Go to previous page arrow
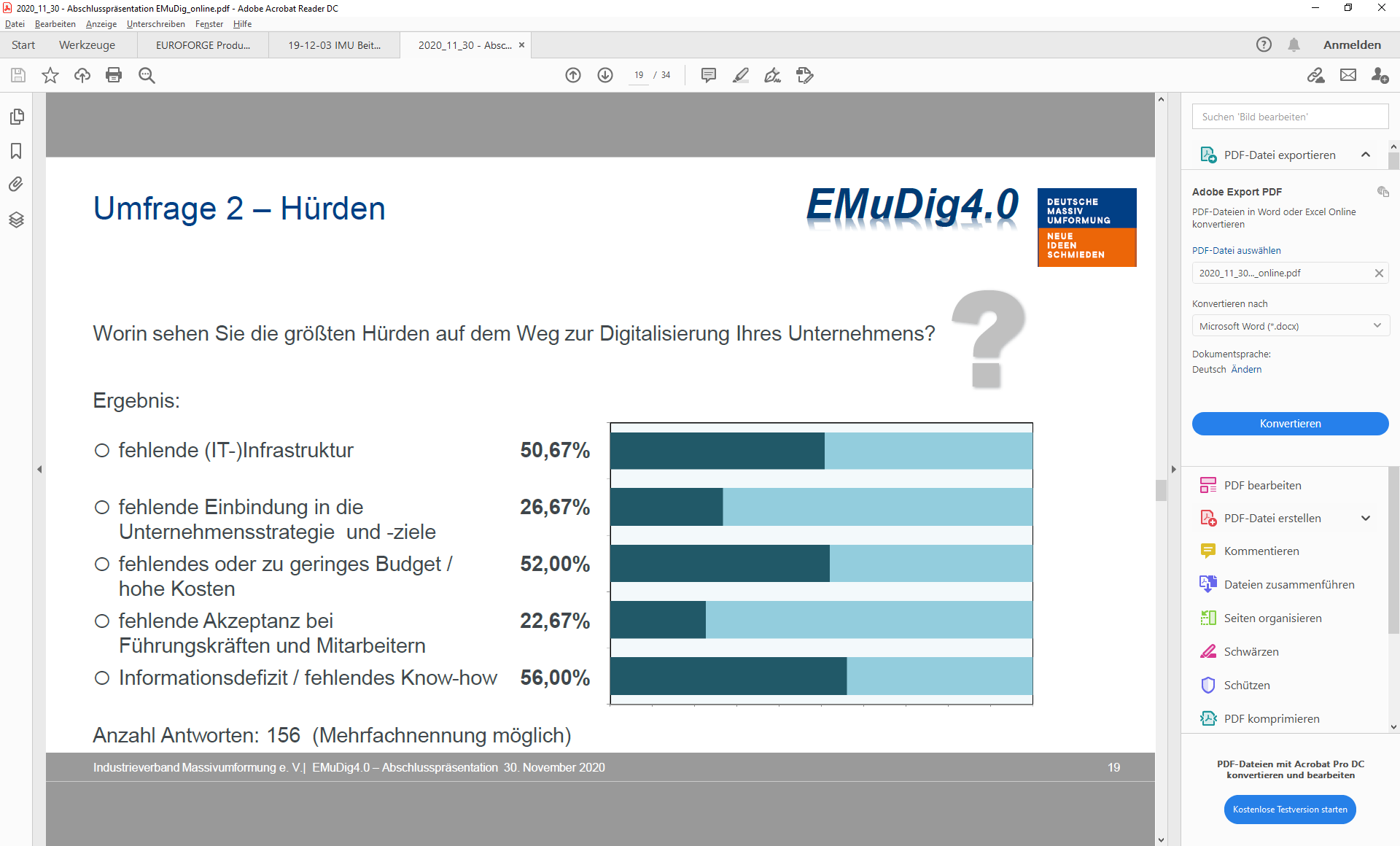This screenshot has height=846, width=1400. pos(573,75)
